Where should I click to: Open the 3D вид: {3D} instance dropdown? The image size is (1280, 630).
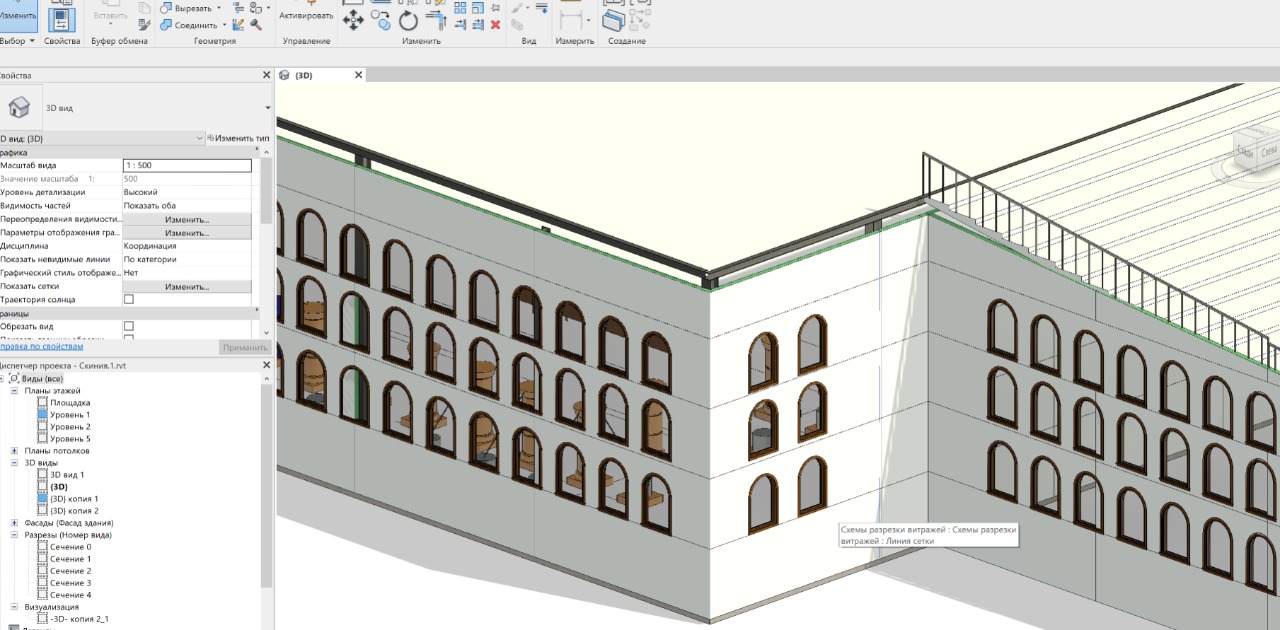click(200, 138)
